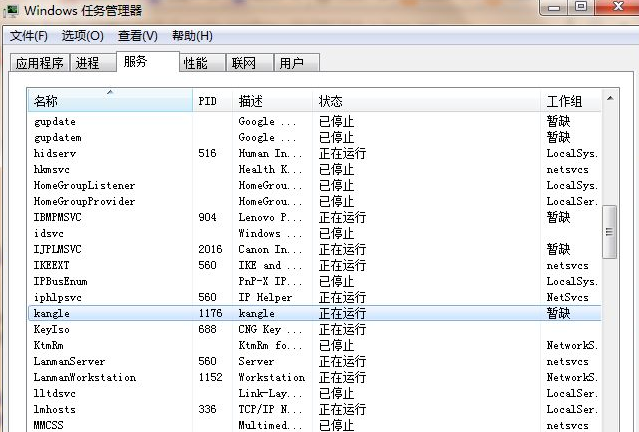Select the hkmsvc service row
The width and height of the screenshot is (639, 432).
(x=315, y=170)
